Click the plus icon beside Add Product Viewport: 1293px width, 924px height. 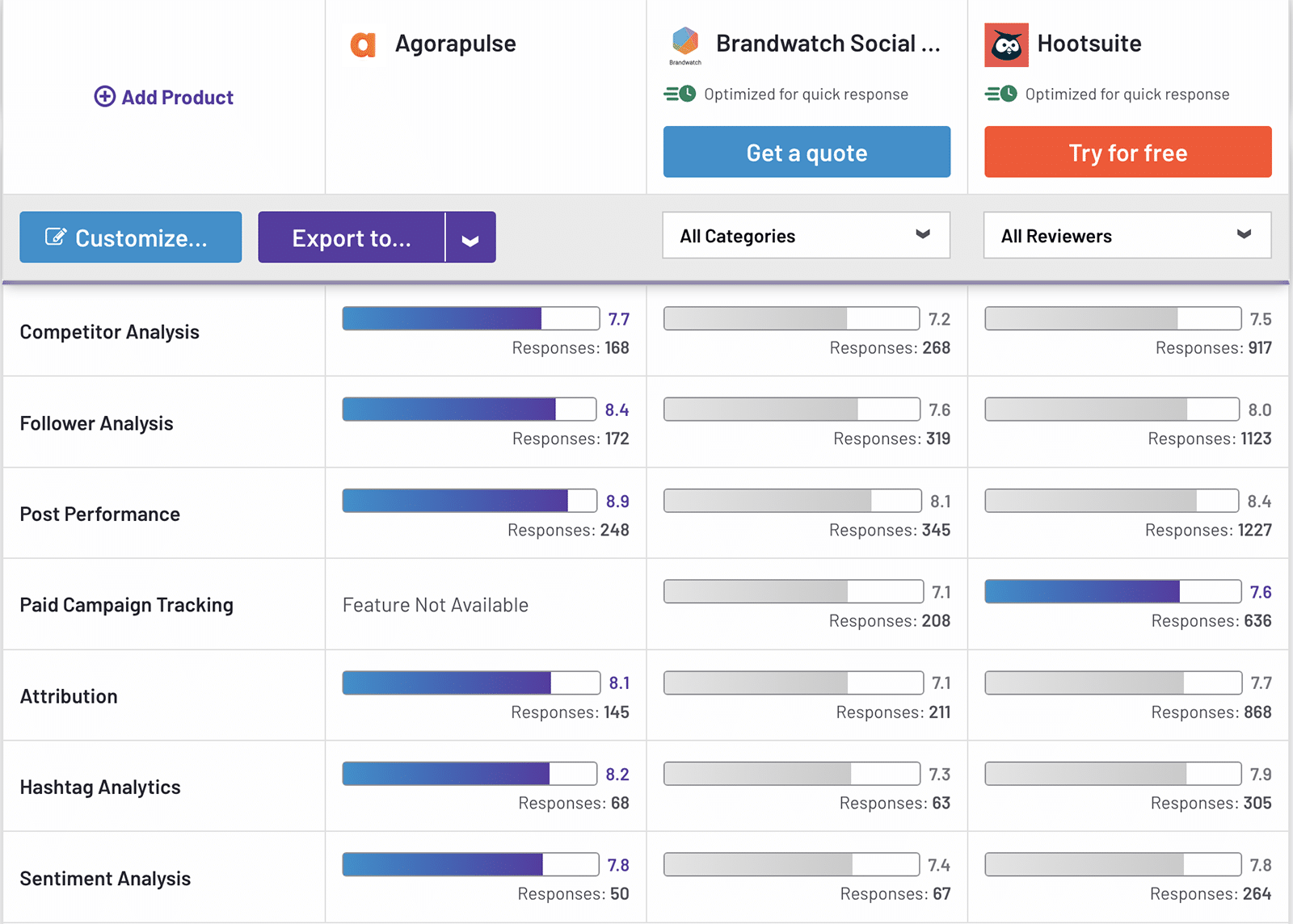[x=105, y=97]
